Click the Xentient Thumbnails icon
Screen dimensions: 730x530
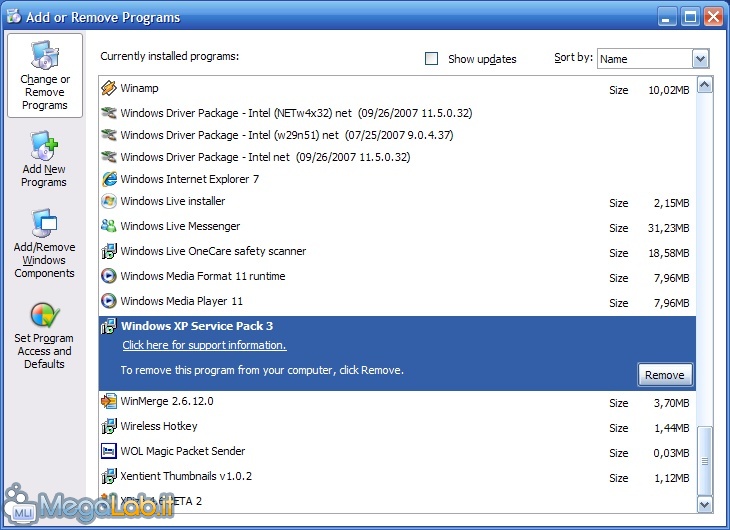click(109, 476)
